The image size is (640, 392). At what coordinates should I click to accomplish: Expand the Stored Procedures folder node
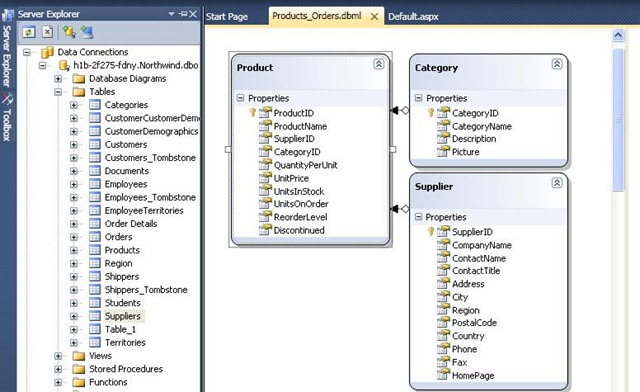58,369
